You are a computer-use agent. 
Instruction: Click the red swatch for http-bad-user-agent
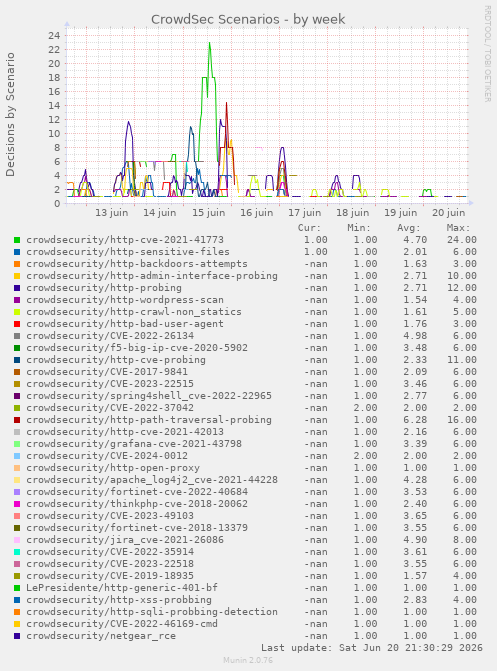(x=17, y=324)
